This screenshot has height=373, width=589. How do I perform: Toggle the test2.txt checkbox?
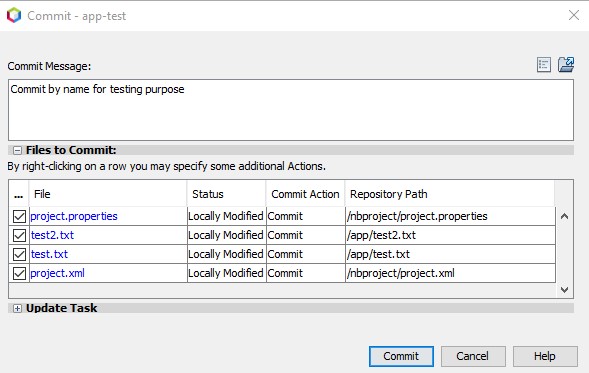(x=19, y=236)
